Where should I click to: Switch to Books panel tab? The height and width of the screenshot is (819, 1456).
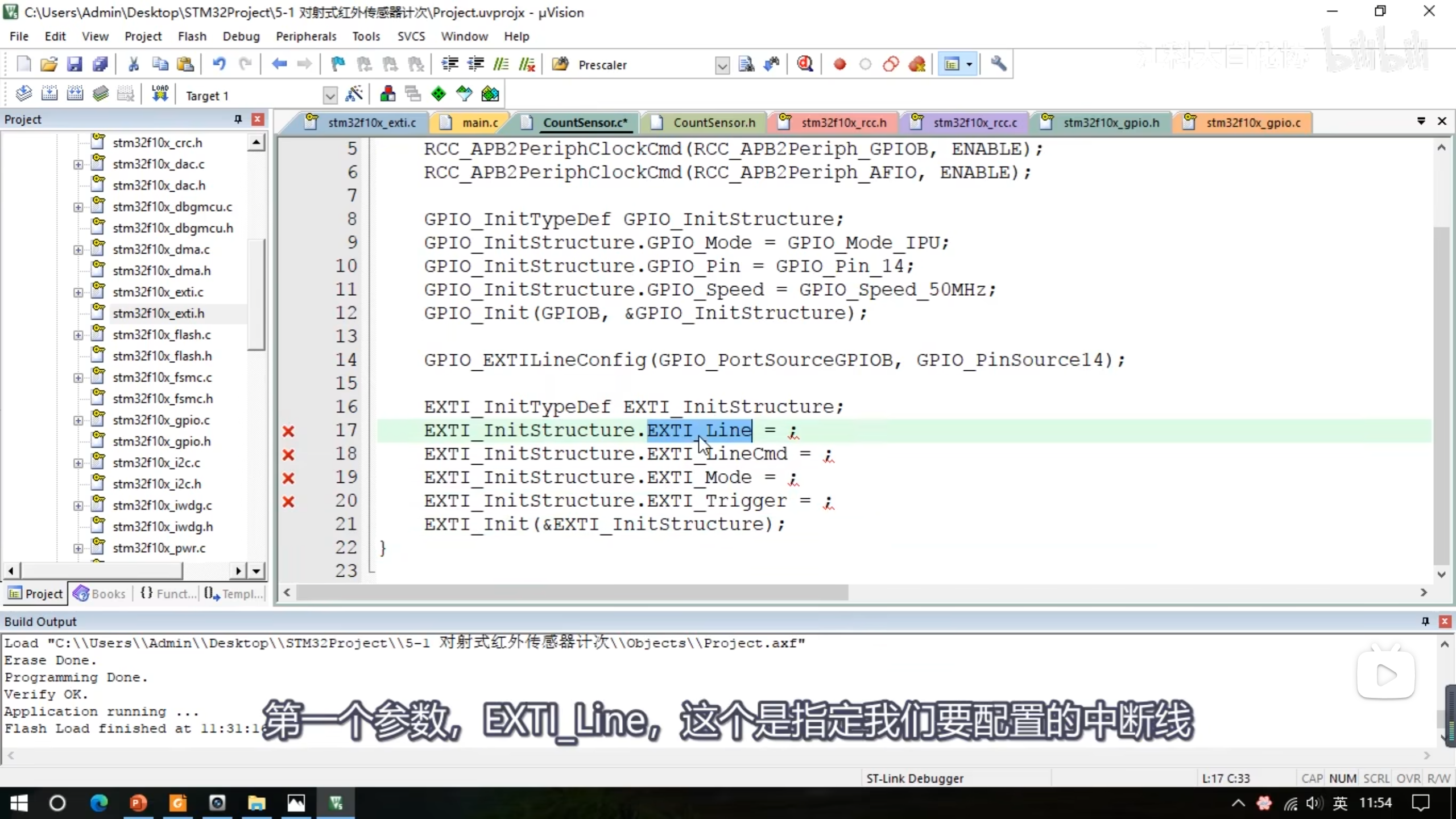coord(100,594)
